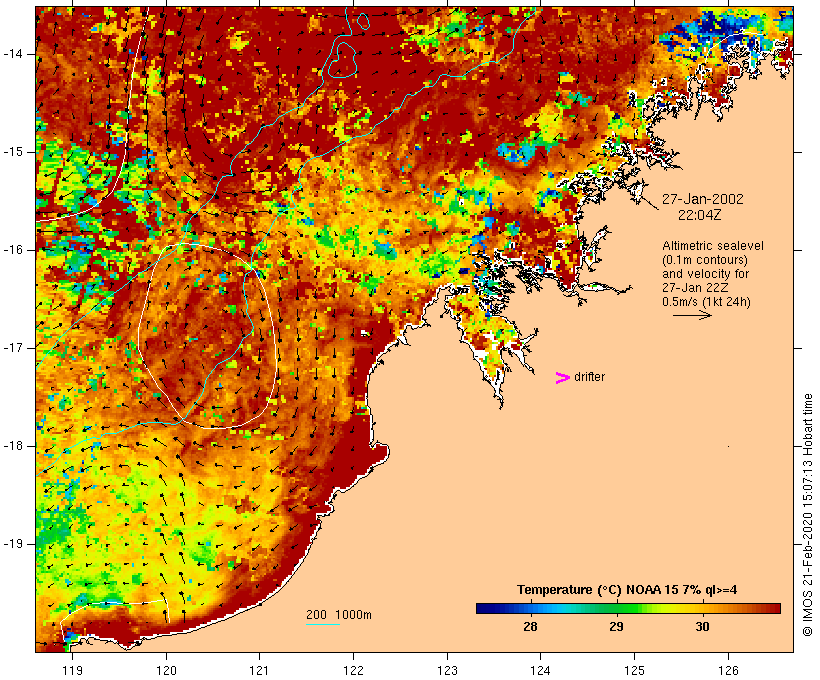Click the colorbar tick label '28'
Viewport: 820px width, 680px height.
[530, 627]
